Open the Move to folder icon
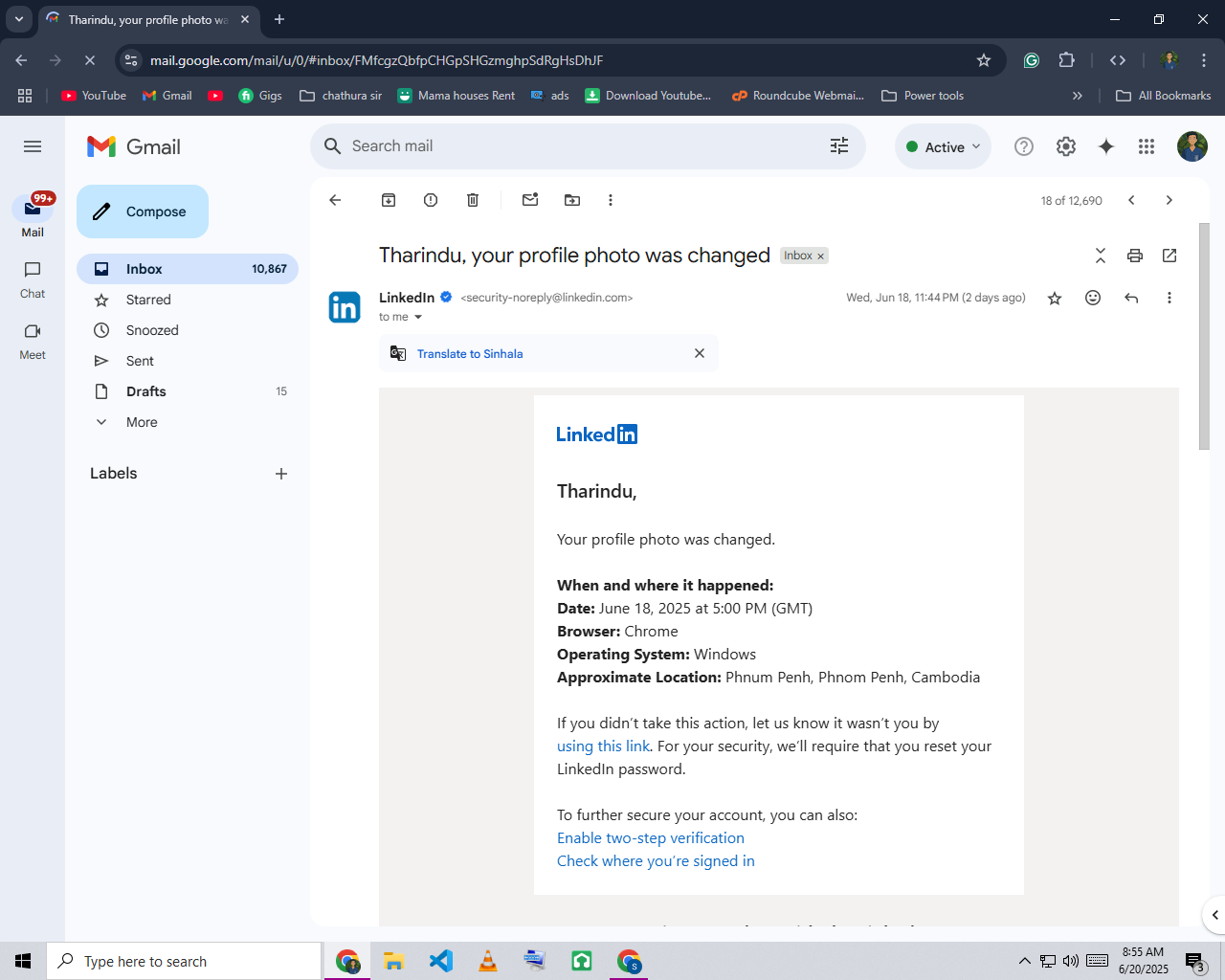 [572, 200]
